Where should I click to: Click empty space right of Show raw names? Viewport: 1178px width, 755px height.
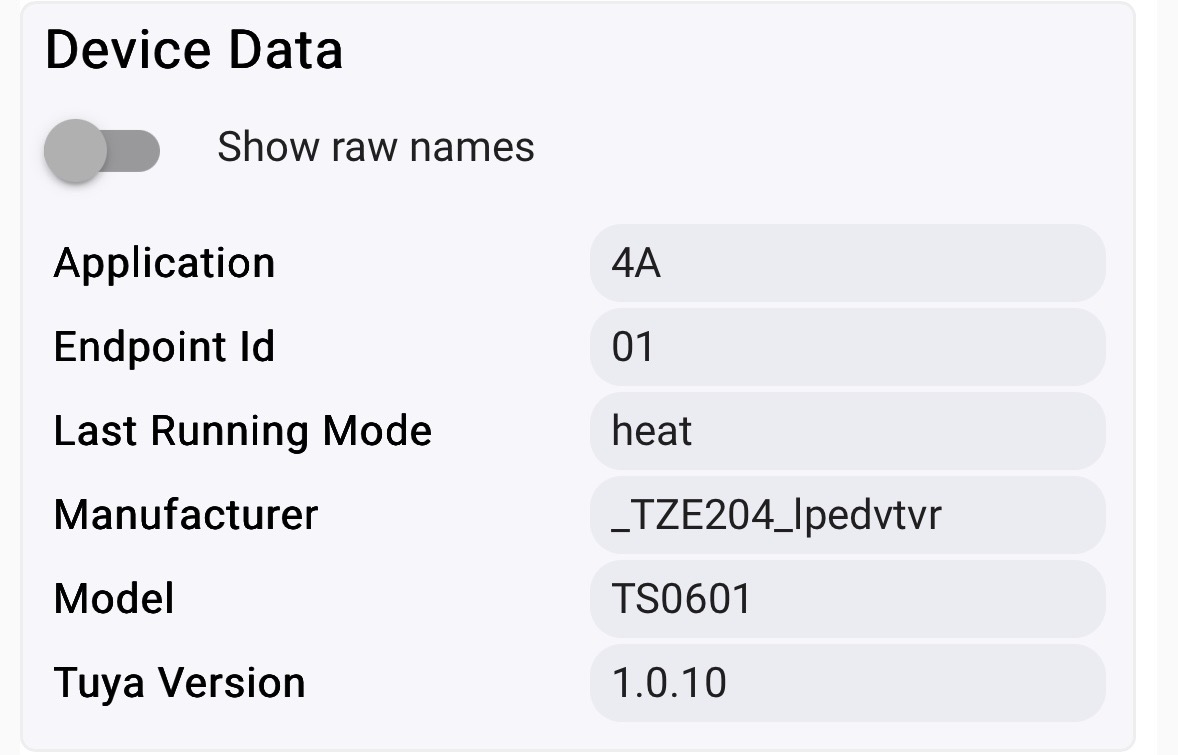coord(820,148)
